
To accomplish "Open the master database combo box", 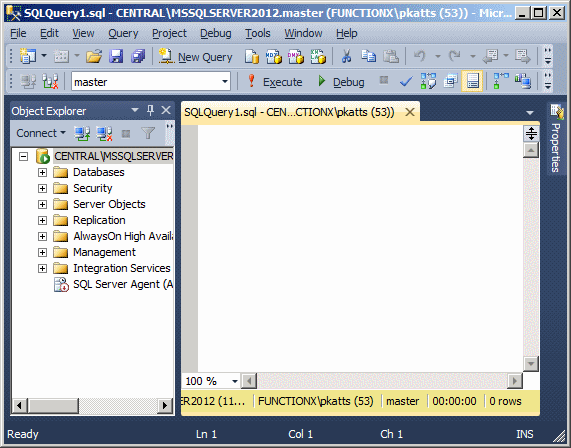I will tap(151, 82).
